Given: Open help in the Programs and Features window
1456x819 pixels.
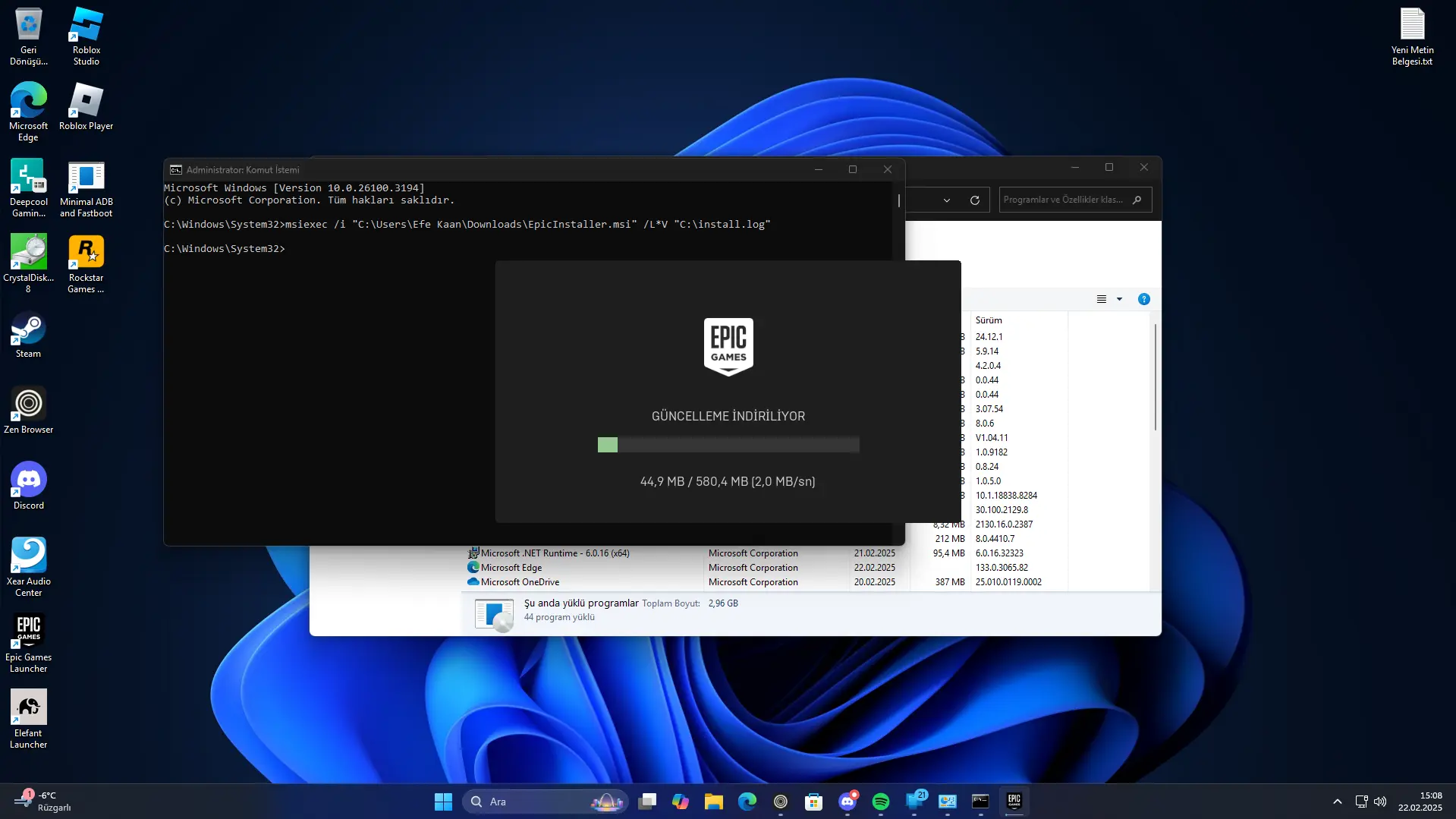Looking at the screenshot, I should pyautogui.click(x=1144, y=299).
